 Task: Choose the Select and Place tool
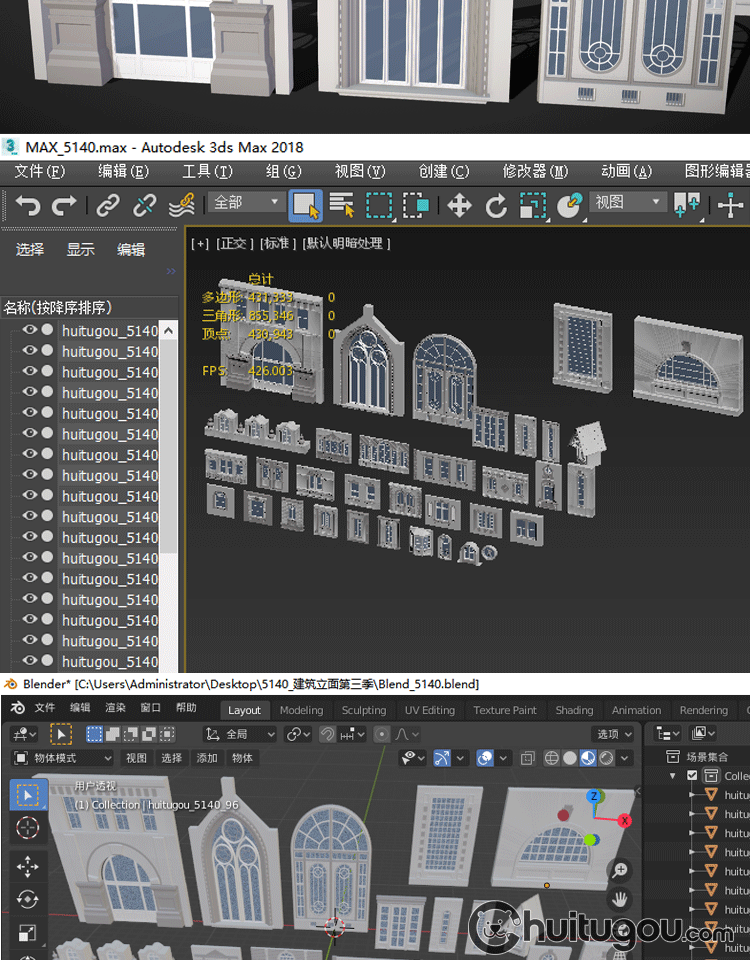point(569,205)
